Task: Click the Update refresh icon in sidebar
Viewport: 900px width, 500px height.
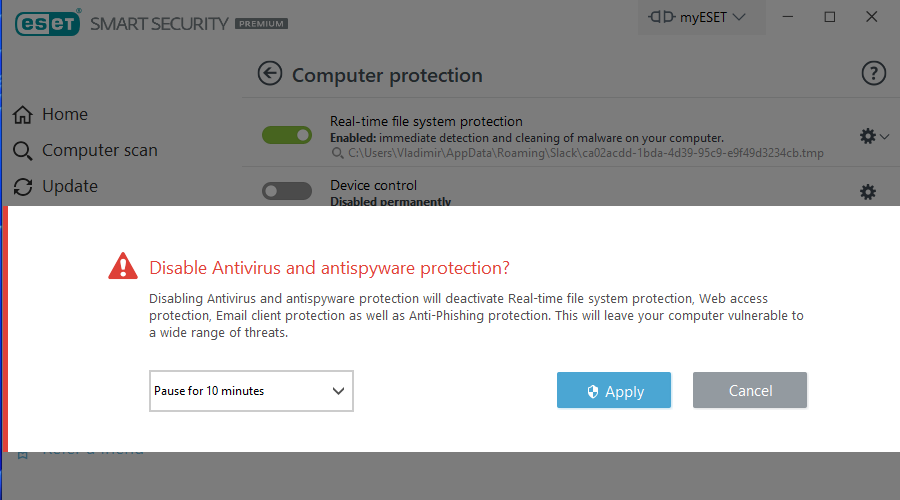Action: point(23,187)
